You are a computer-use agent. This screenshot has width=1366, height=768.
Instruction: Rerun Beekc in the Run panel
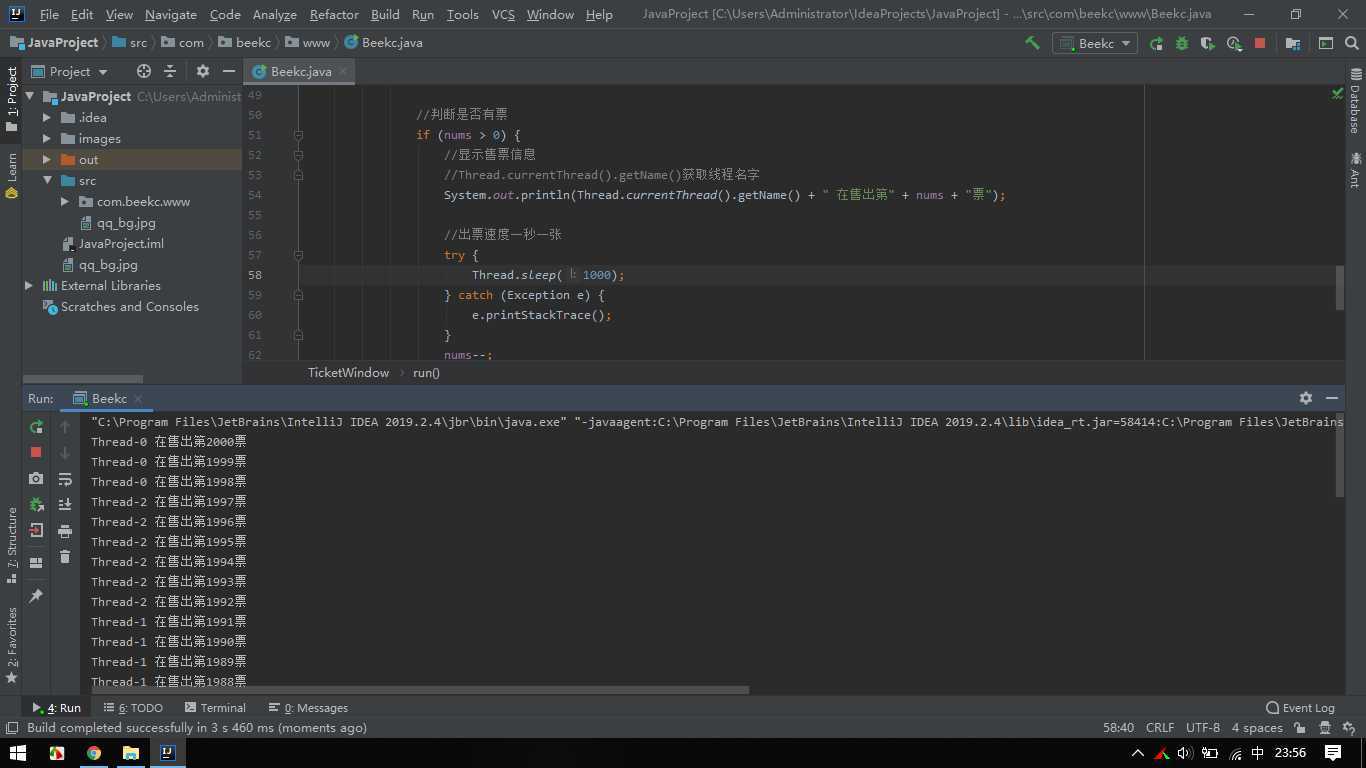coord(36,427)
